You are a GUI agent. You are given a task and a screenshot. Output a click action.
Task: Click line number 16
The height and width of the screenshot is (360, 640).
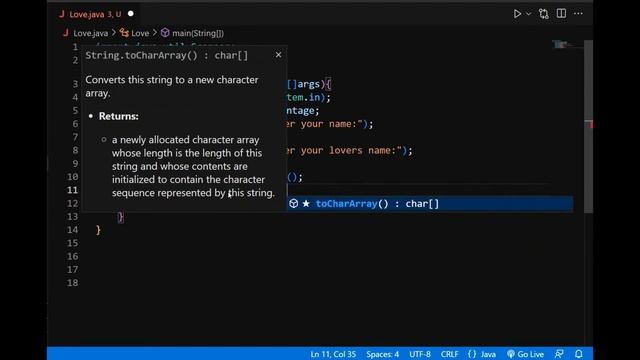[x=73, y=256]
